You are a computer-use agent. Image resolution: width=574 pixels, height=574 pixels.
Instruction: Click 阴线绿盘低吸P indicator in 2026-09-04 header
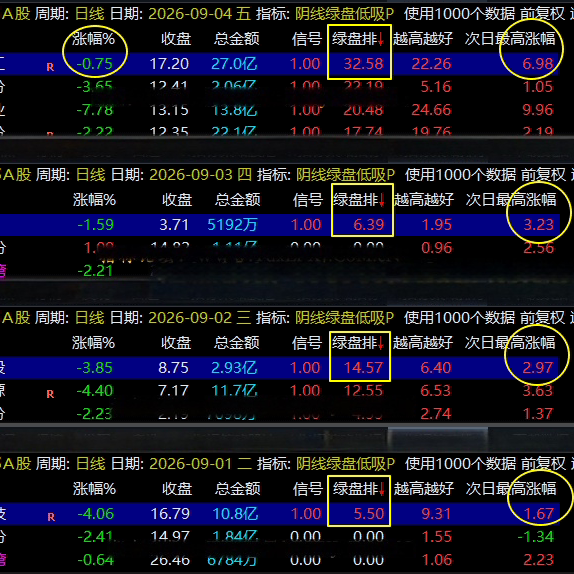pos(344,14)
